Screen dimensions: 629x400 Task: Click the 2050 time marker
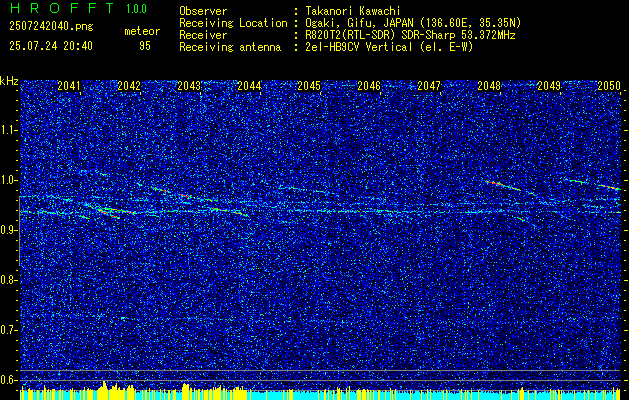click(609, 86)
